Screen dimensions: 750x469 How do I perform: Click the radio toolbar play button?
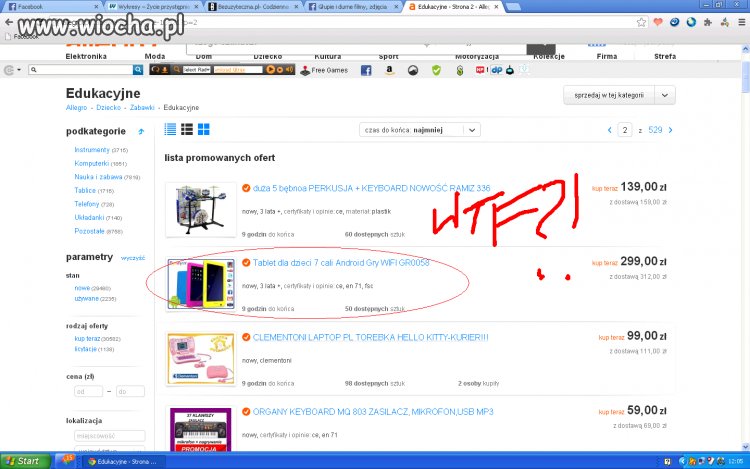(270, 70)
